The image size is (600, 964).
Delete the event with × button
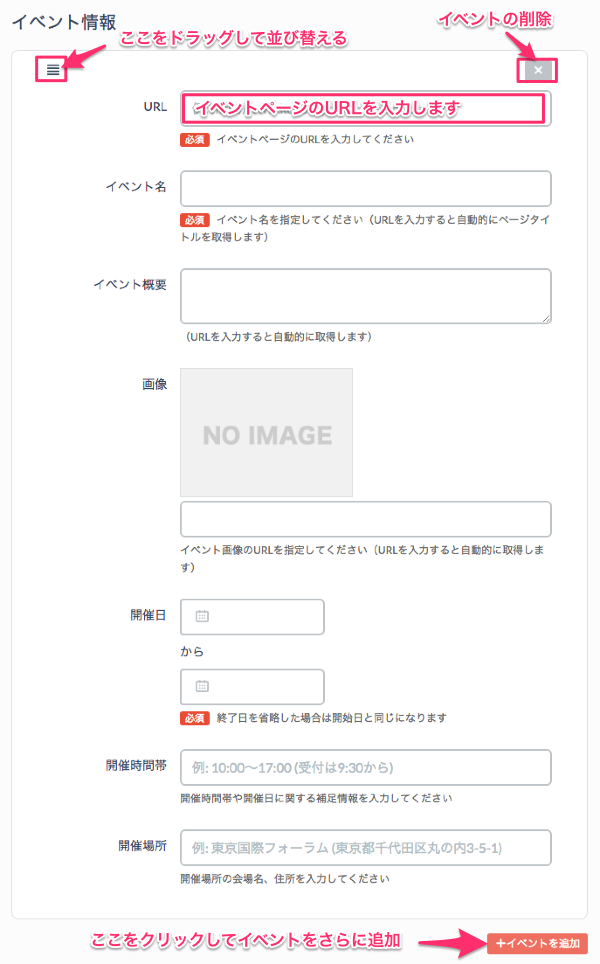point(538,70)
